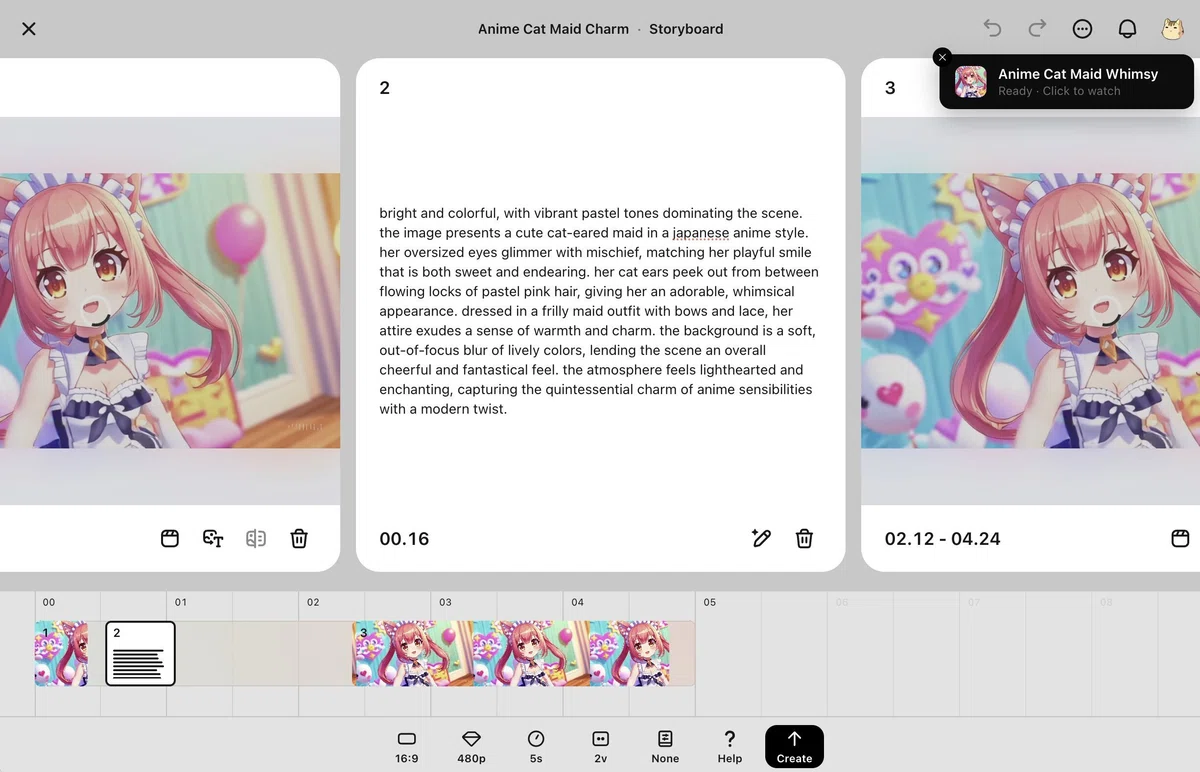
Task: Click the Storyboard label in the header
Action: 686,29
